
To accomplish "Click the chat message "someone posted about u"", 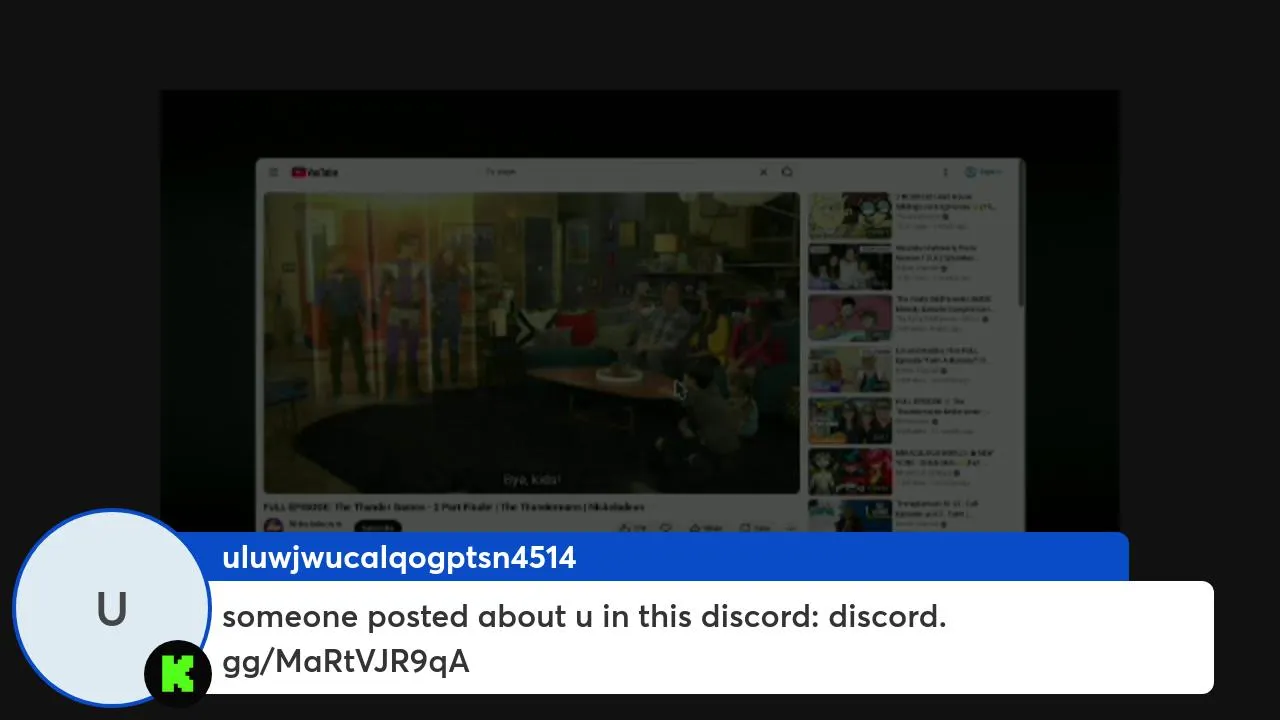I will pos(584,638).
